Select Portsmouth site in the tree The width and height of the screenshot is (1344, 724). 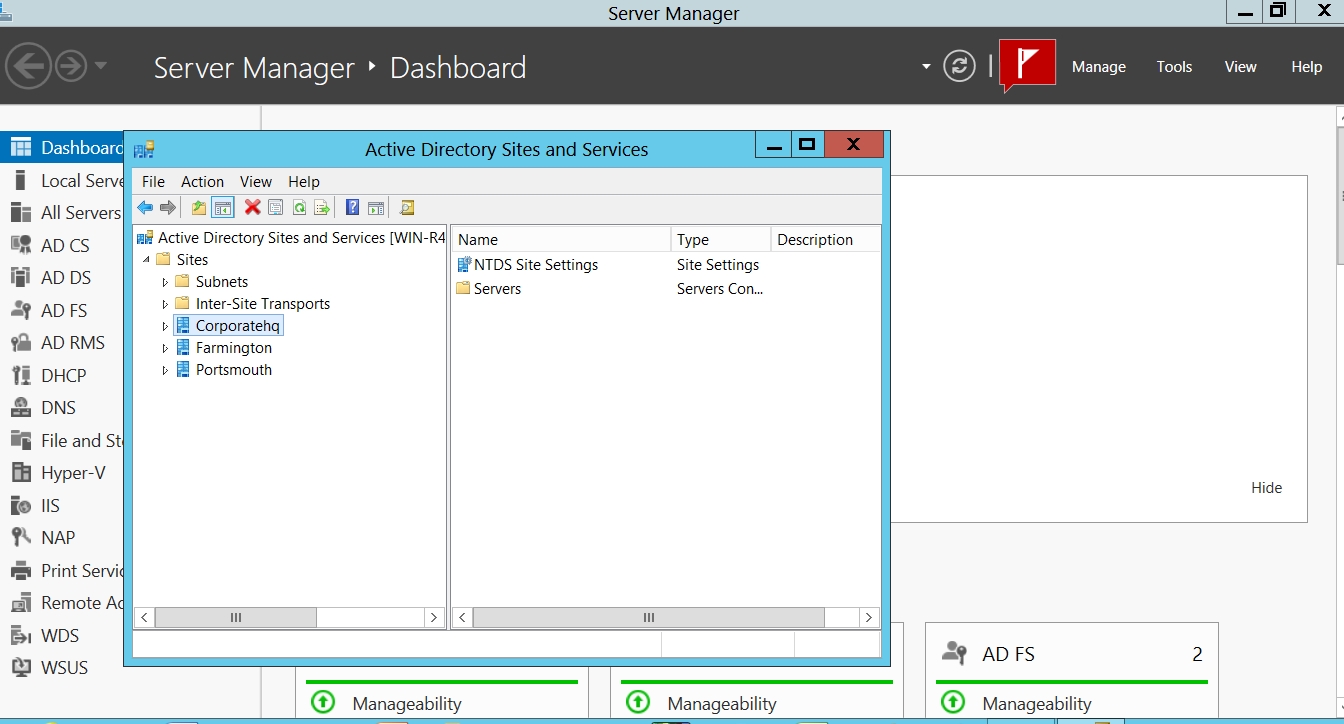[234, 370]
